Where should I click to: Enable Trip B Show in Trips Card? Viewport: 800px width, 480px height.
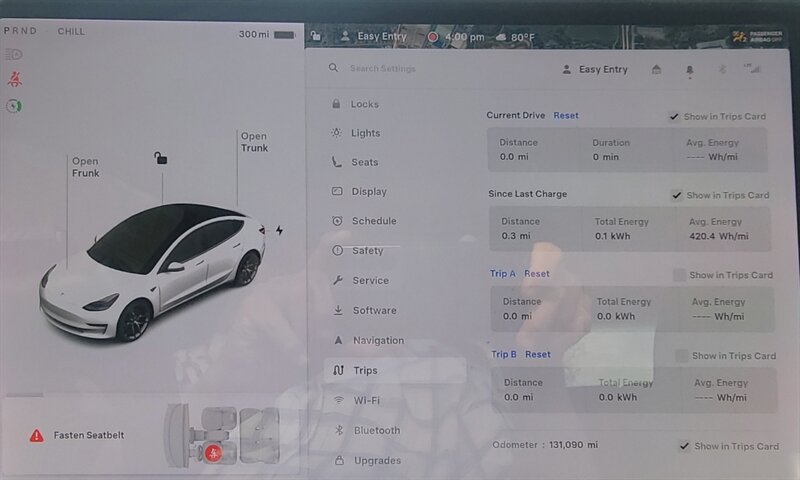tap(682, 356)
